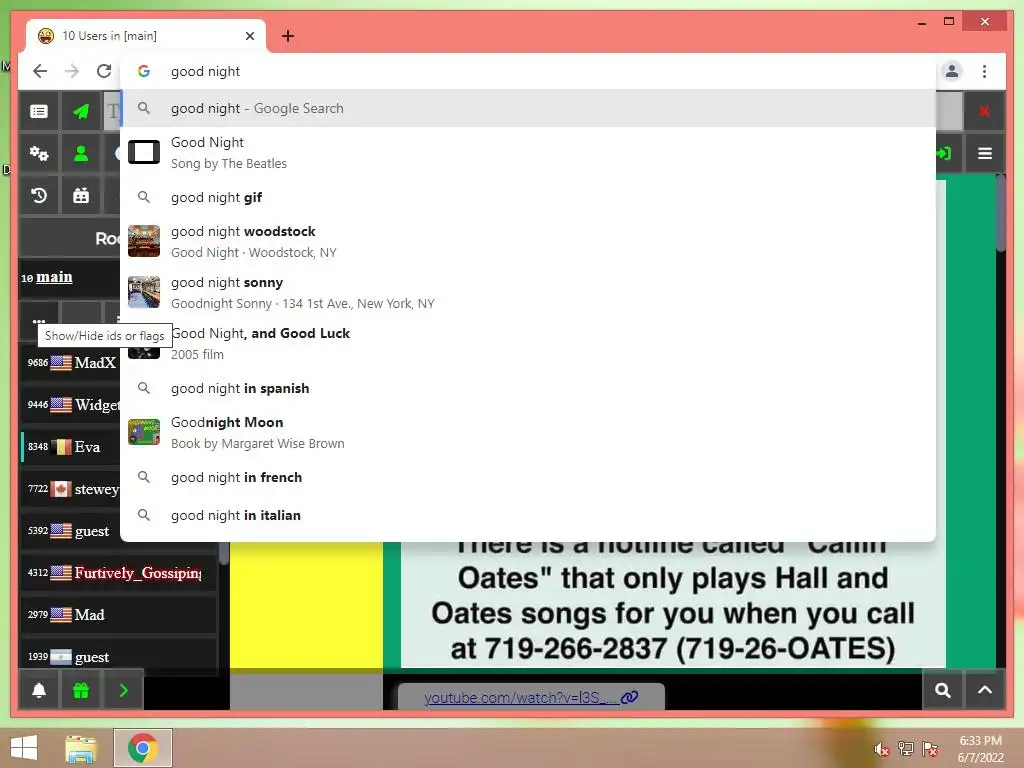
Task: Open the 'main' room link
Action: (x=54, y=277)
